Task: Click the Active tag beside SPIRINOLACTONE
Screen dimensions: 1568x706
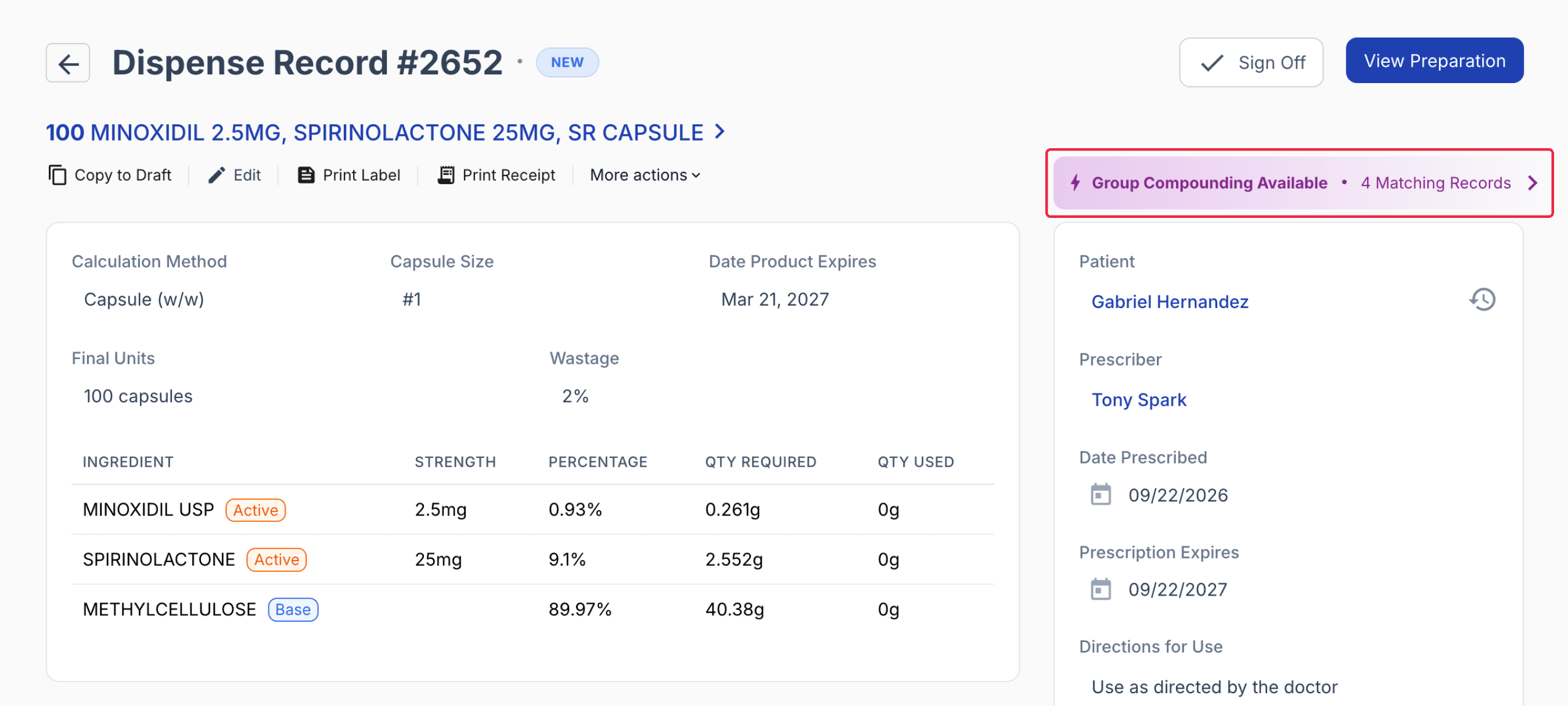Action: pyautogui.click(x=276, y=559)
